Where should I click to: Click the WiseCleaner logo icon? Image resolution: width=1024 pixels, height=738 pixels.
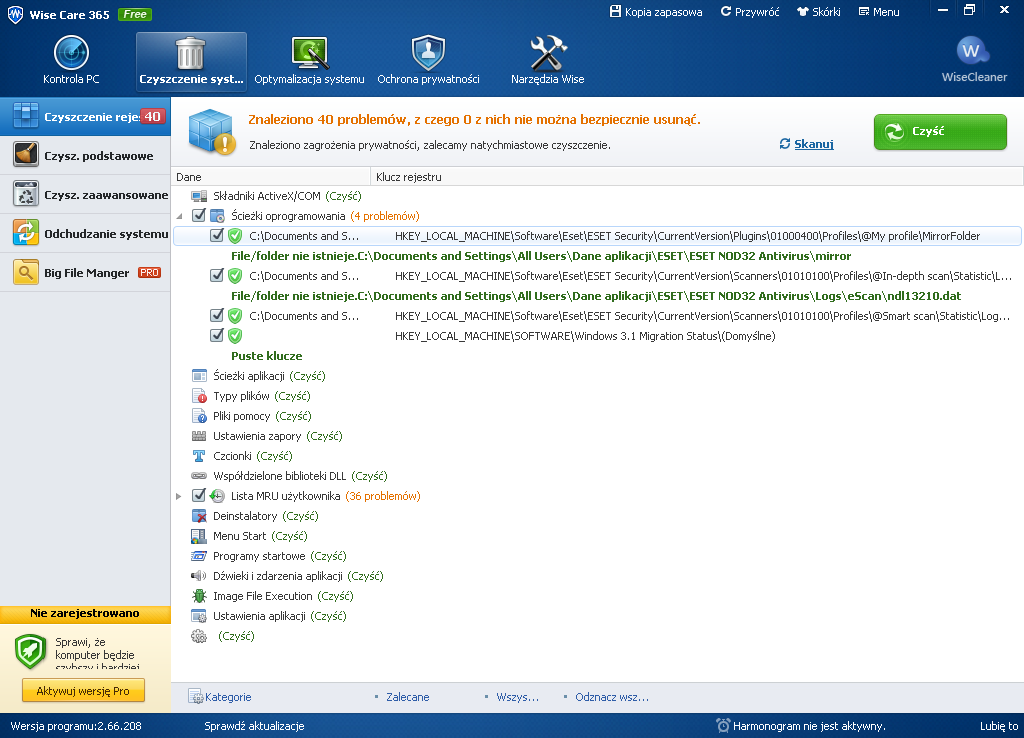[x=973, y=50]
